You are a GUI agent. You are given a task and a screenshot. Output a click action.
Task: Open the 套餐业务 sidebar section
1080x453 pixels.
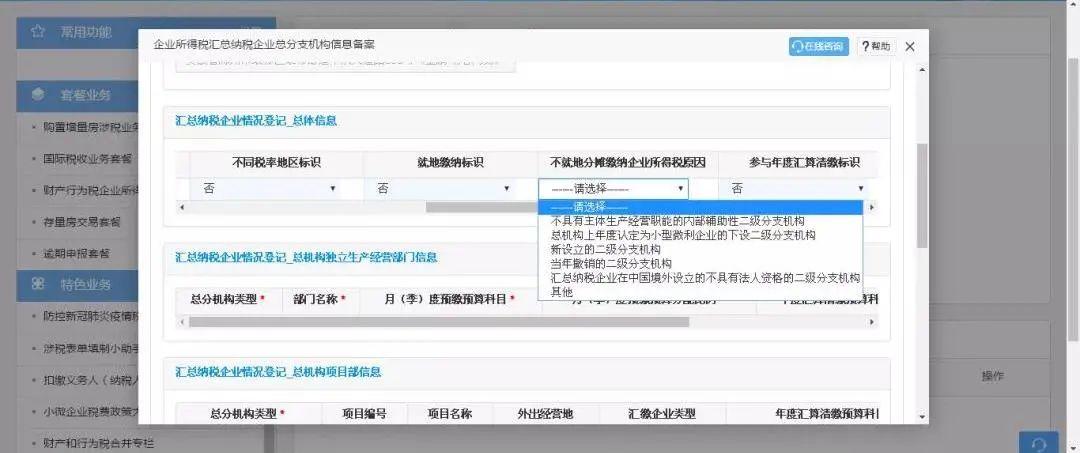77,95
